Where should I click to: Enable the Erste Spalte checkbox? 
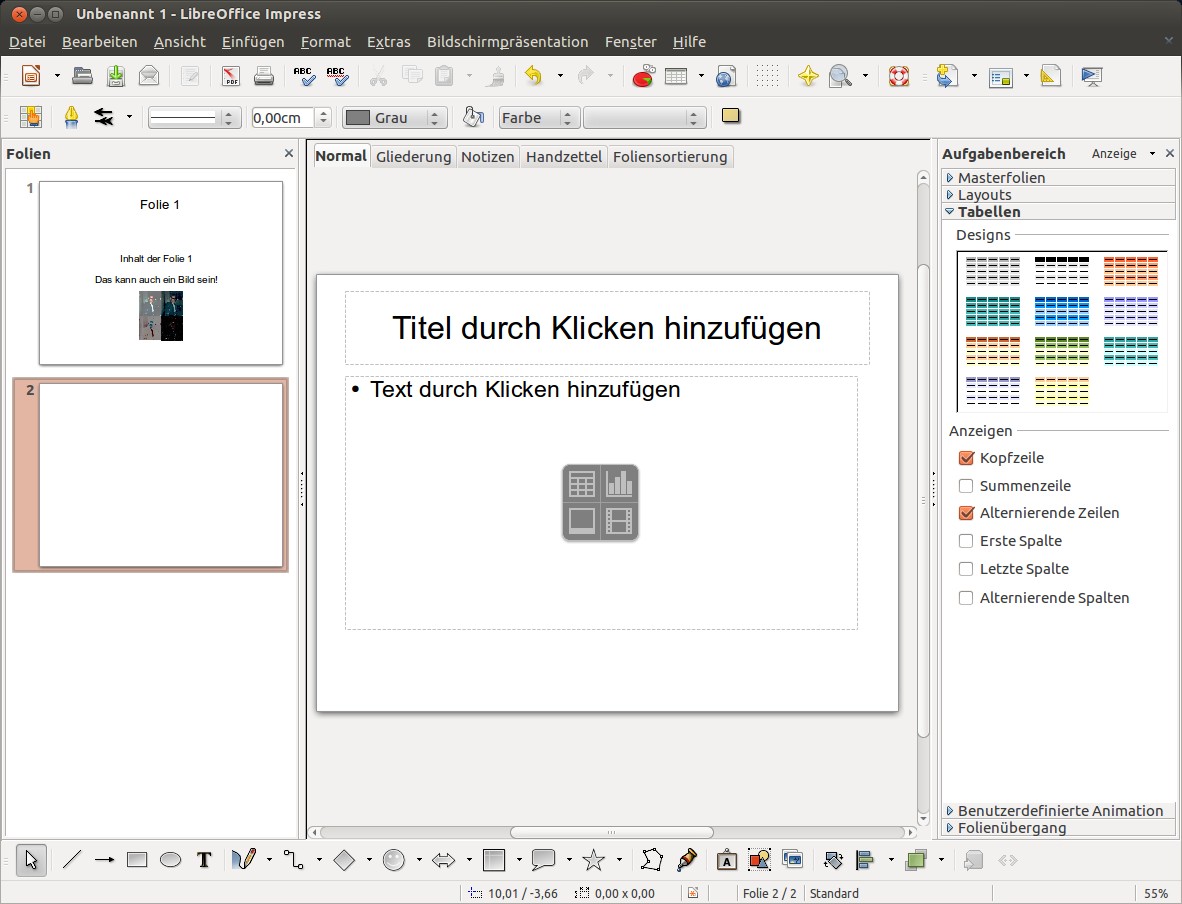point(966,541)
